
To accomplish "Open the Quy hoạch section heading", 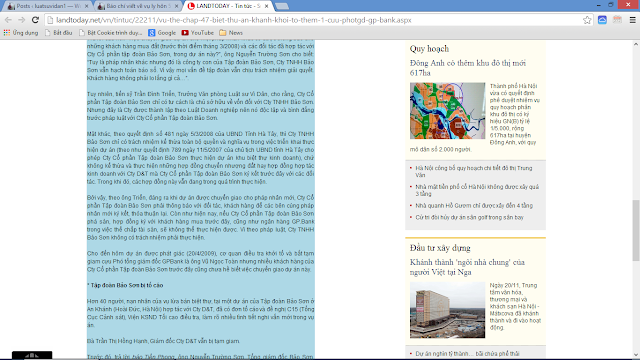I will [429, 49].
